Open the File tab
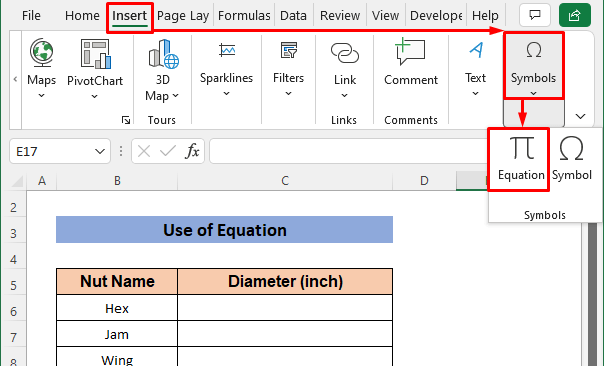This screenshot has width=604, height=366. (31, 16)
